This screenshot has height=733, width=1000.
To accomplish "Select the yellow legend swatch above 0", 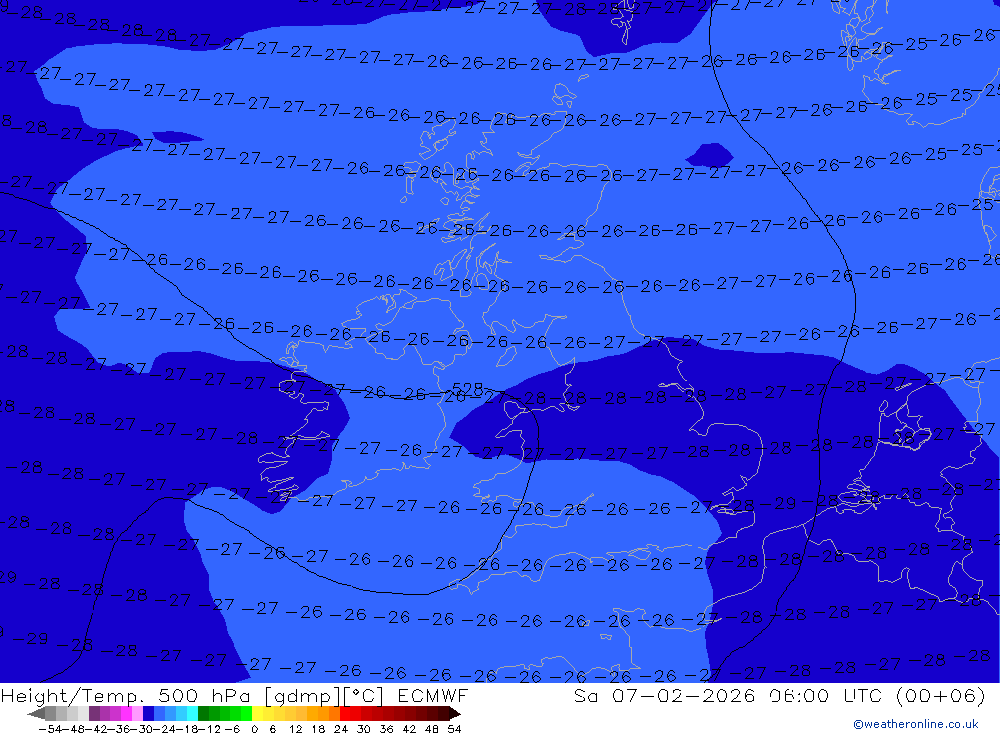I will click(258, 713).
